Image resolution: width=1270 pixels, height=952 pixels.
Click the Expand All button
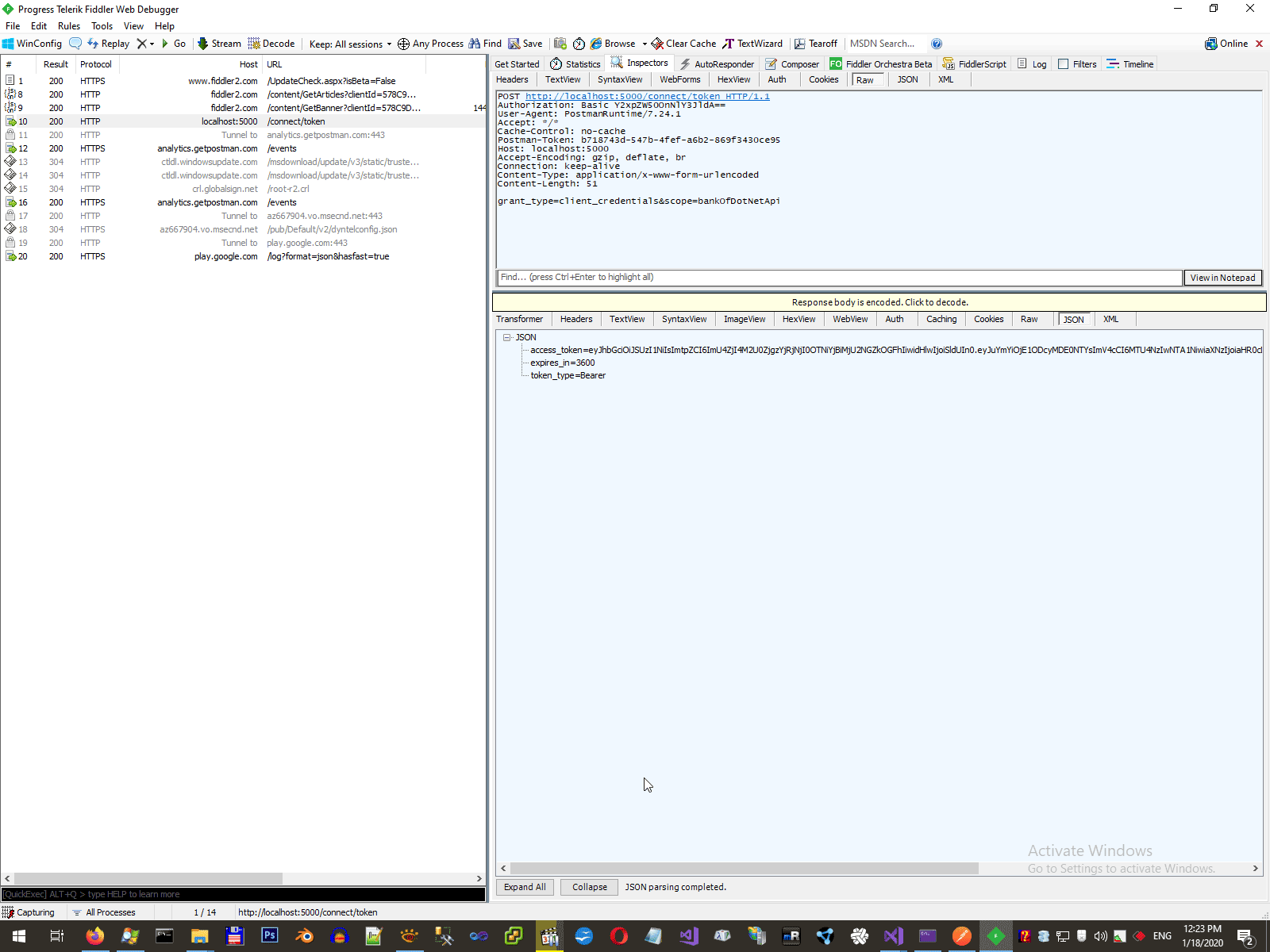point(525,887)
